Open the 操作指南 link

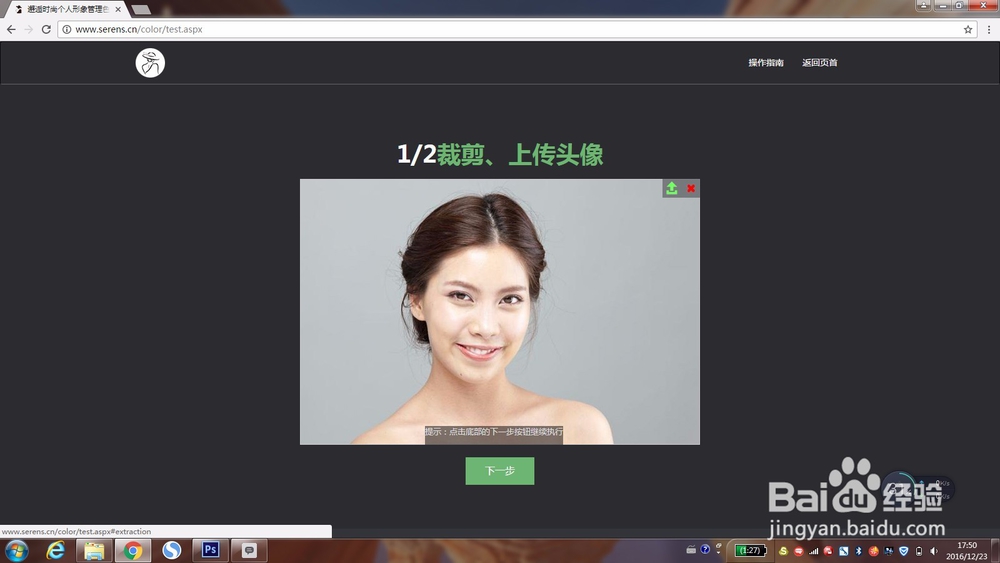click(766, 62)
